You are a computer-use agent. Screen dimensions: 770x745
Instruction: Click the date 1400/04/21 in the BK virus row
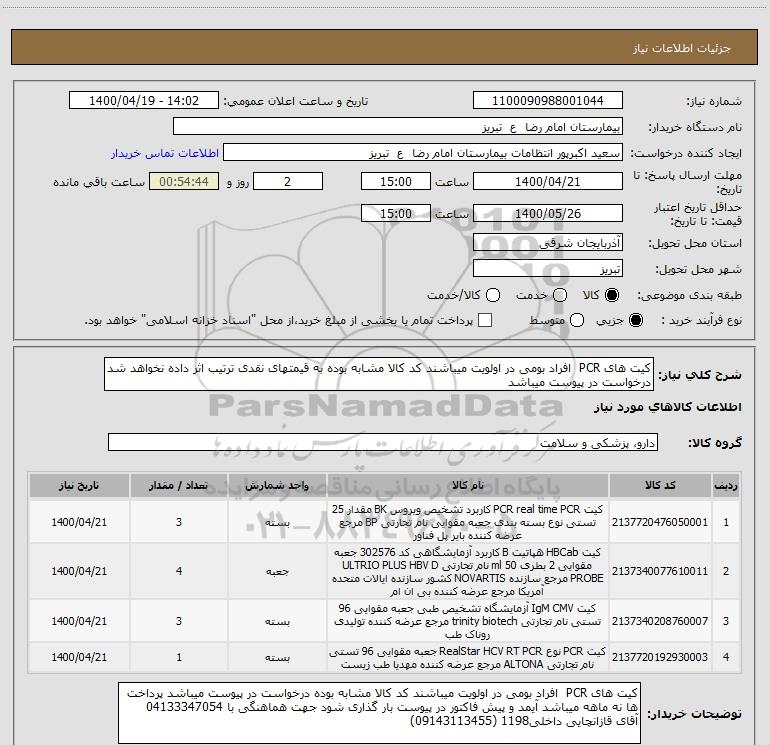coord(79,522)
